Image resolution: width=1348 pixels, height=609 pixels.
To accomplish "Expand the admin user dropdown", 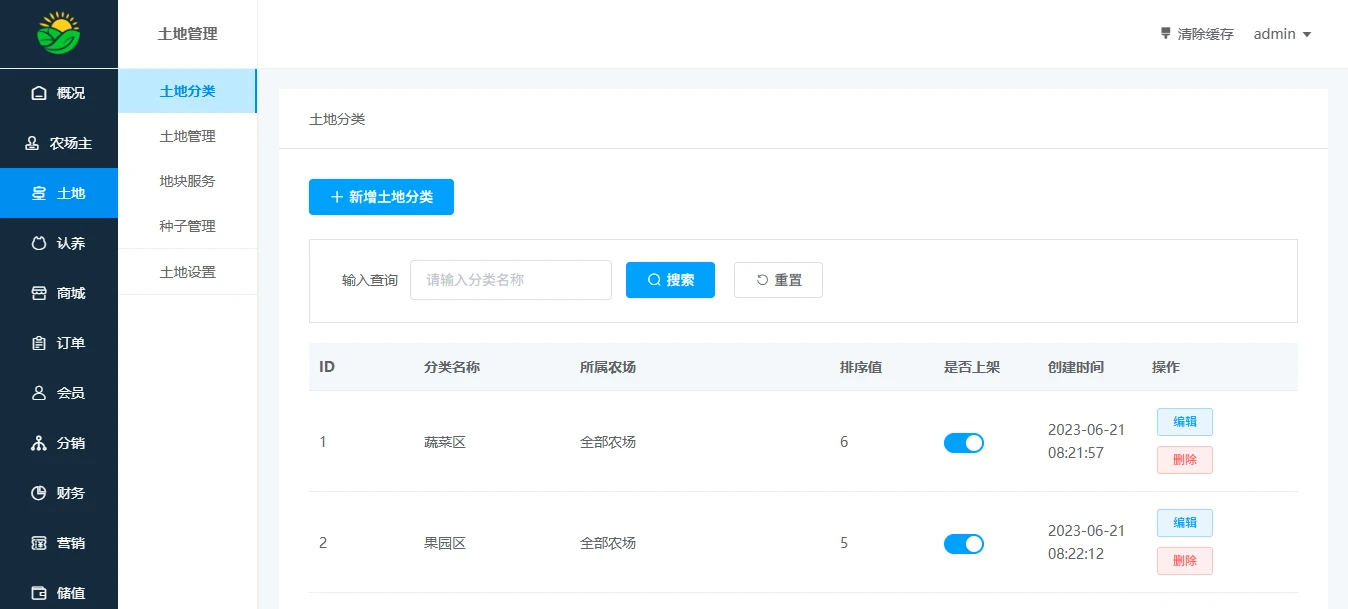I will point(1282,34).
